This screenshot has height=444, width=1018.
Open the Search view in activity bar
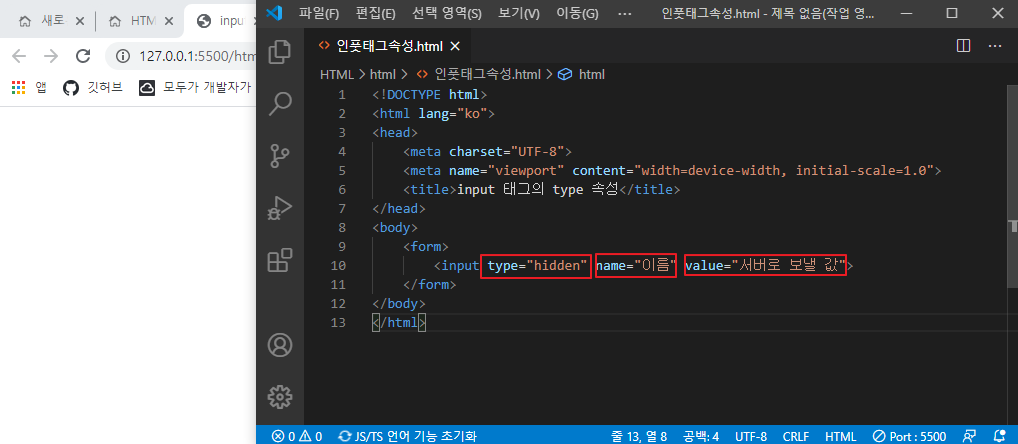click(x=280, y=103)
